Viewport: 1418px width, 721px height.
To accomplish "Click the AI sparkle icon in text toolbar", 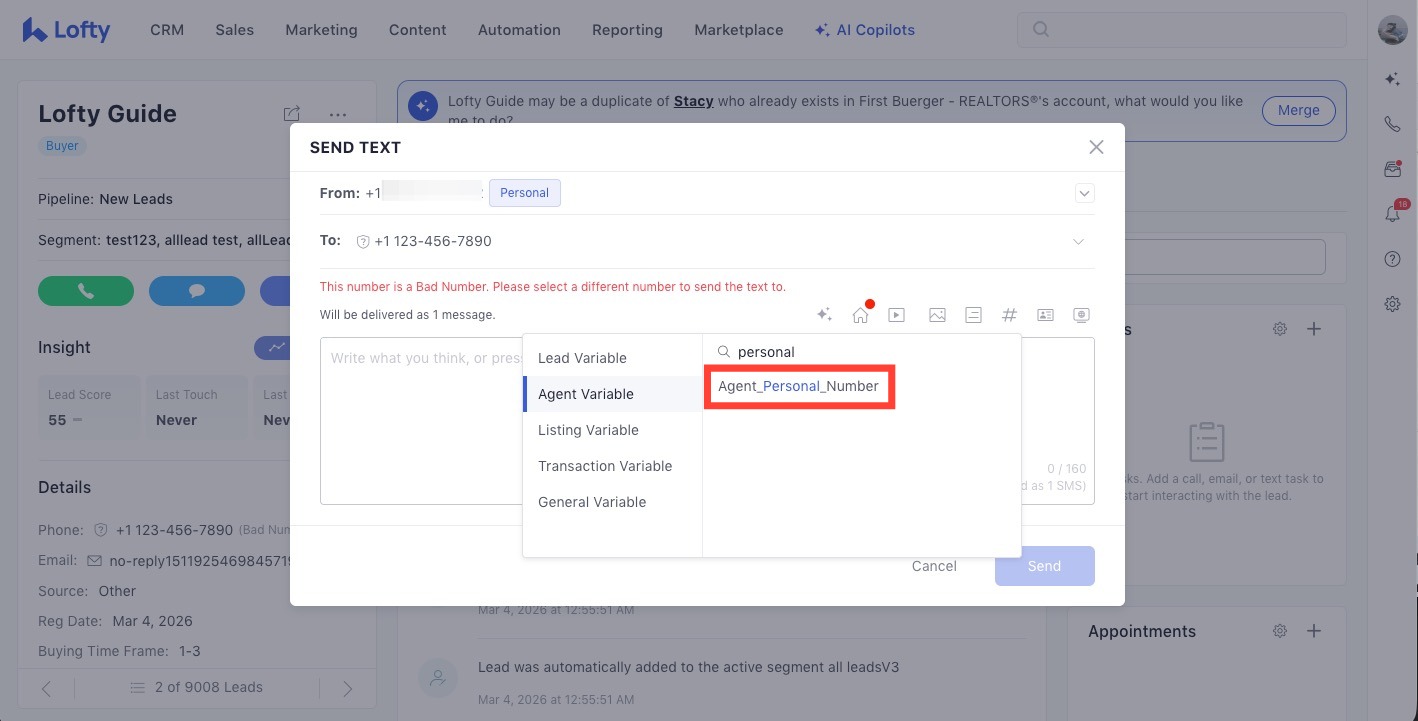I will point(824,315).
